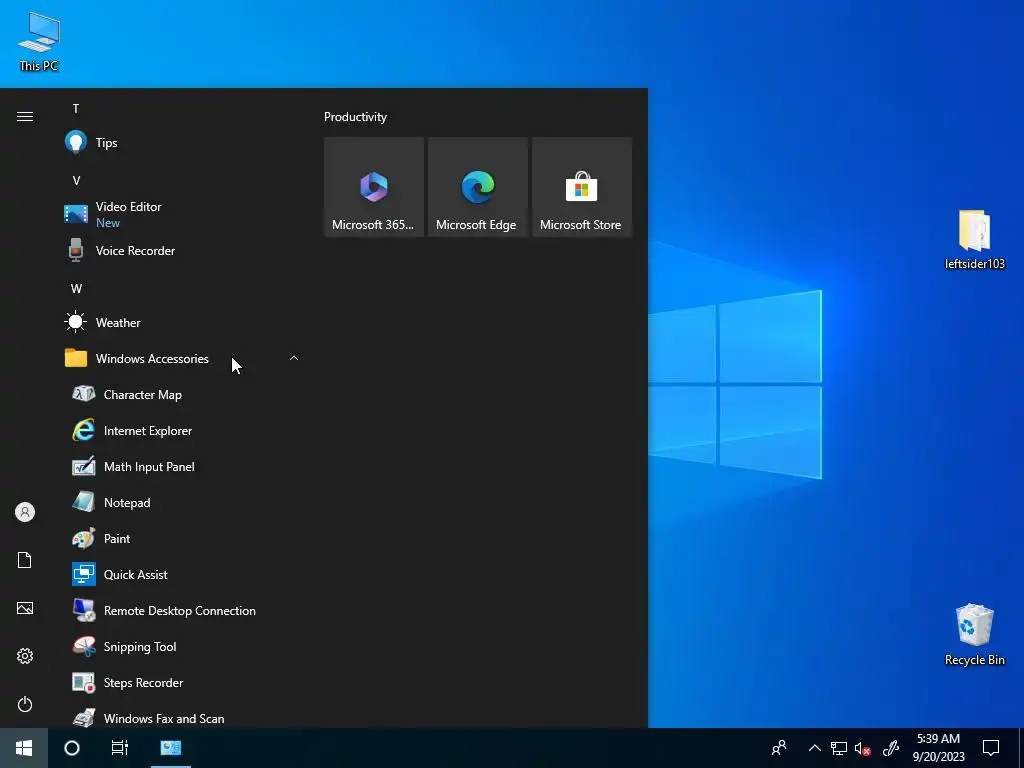This screenshot has width=1024, height=768.
Task: Open Voice Recorder
Action: (181, 251)
